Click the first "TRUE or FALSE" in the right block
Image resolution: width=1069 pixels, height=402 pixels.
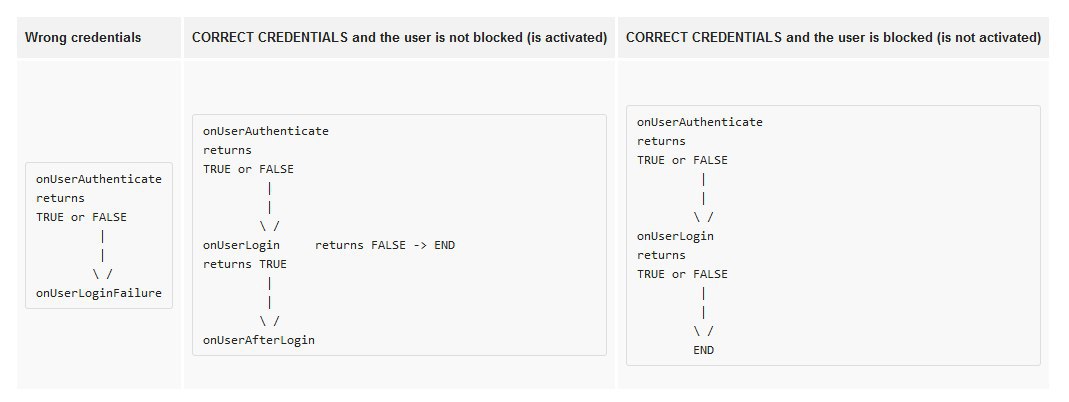coord(683,160)
